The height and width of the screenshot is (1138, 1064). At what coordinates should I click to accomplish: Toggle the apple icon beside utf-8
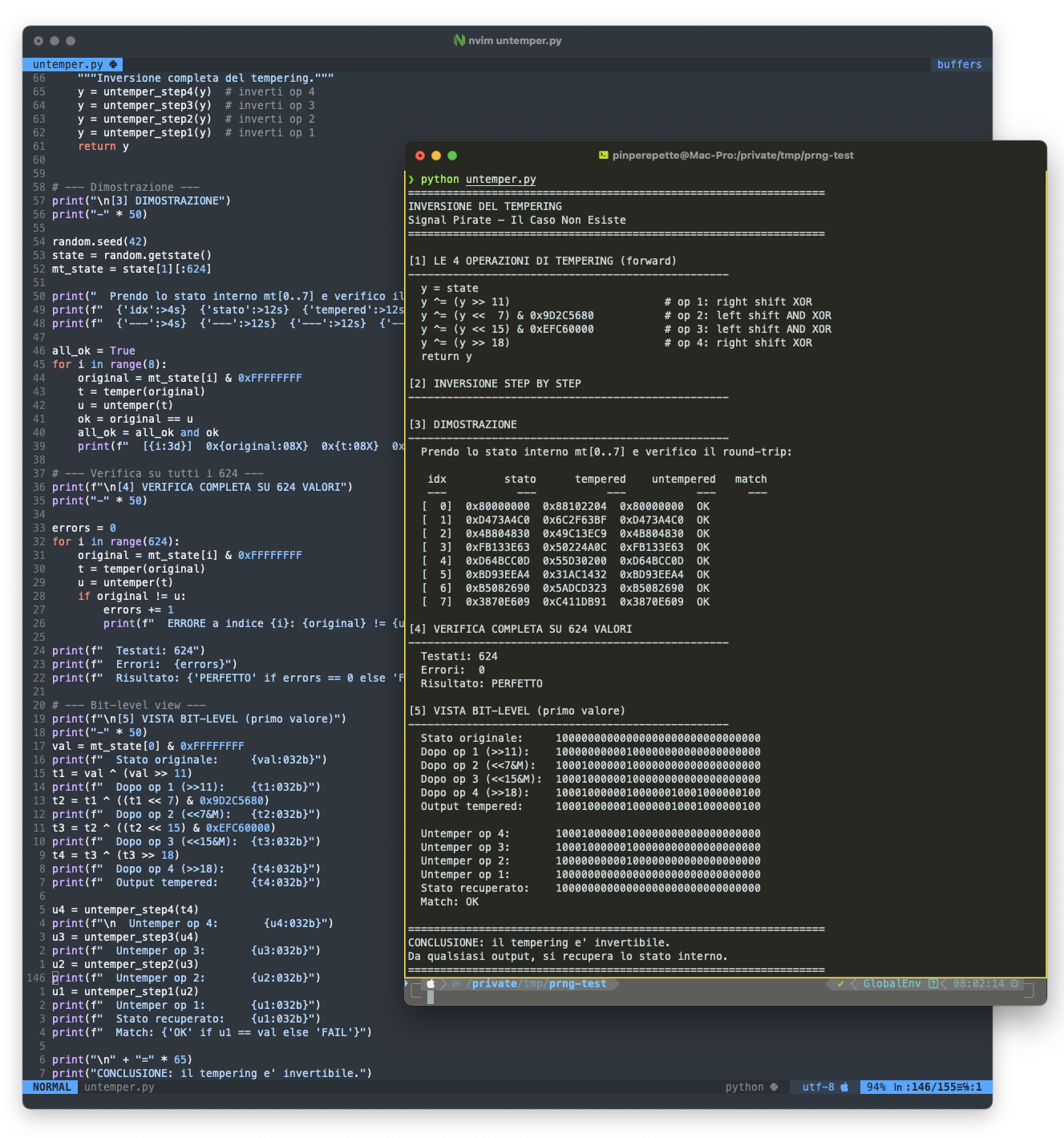point(845,1087)
